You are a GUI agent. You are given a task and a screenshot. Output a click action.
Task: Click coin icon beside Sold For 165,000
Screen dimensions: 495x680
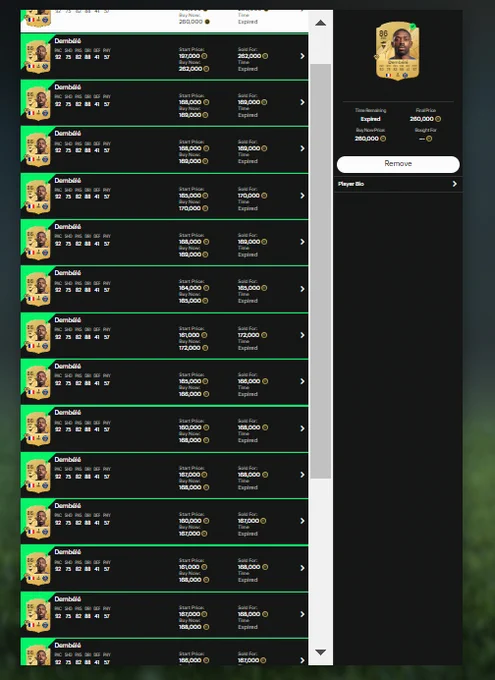pyautogui.click(x=264, y=288)
